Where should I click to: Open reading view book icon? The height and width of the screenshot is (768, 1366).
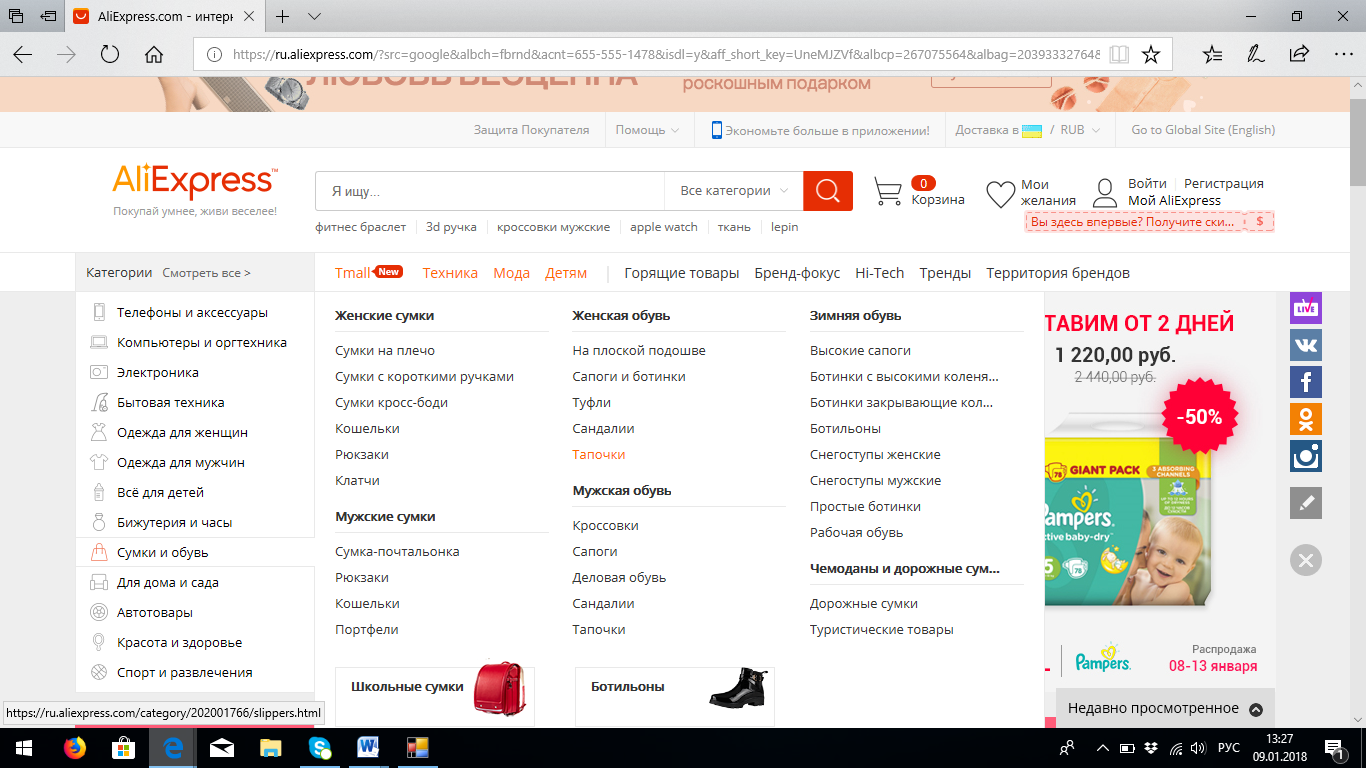click(1119, 54)
